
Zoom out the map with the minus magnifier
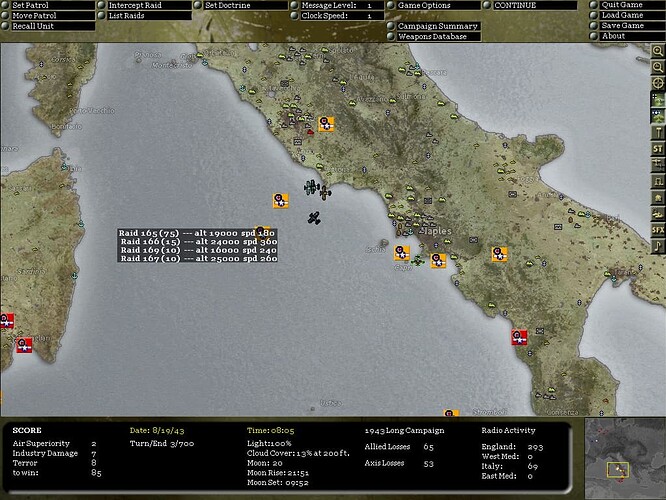coord(658,67)
